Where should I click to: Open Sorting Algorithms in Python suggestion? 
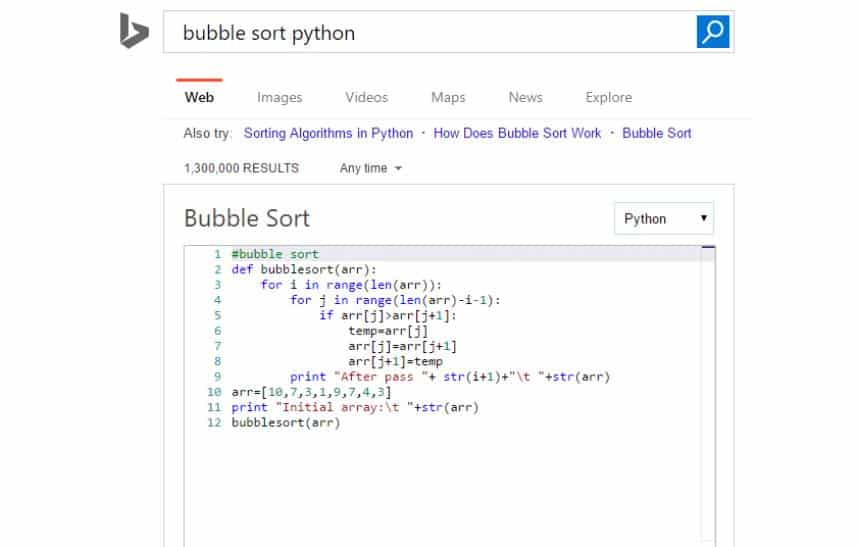click(329, 133)
